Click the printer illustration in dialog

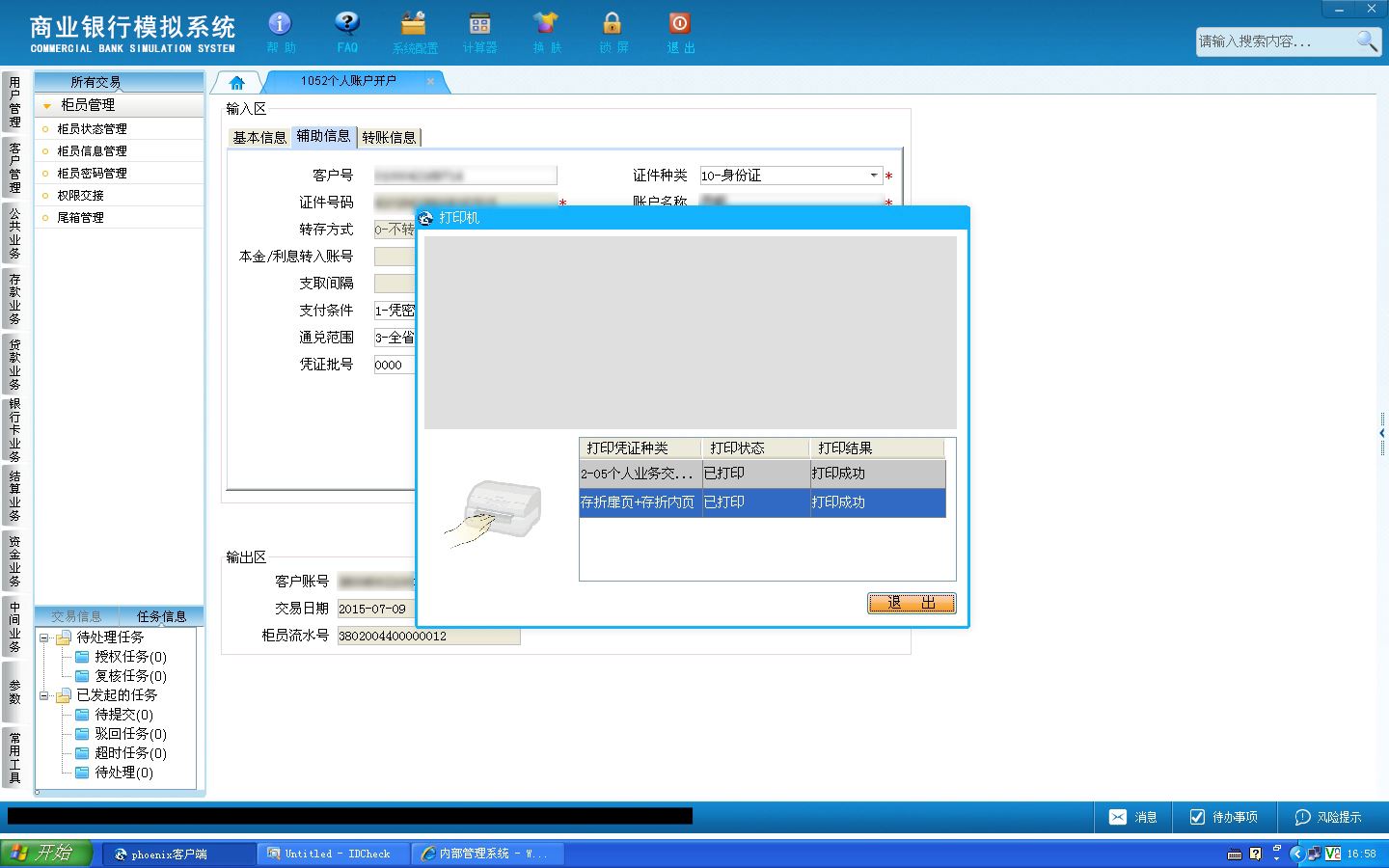(495, 513)
